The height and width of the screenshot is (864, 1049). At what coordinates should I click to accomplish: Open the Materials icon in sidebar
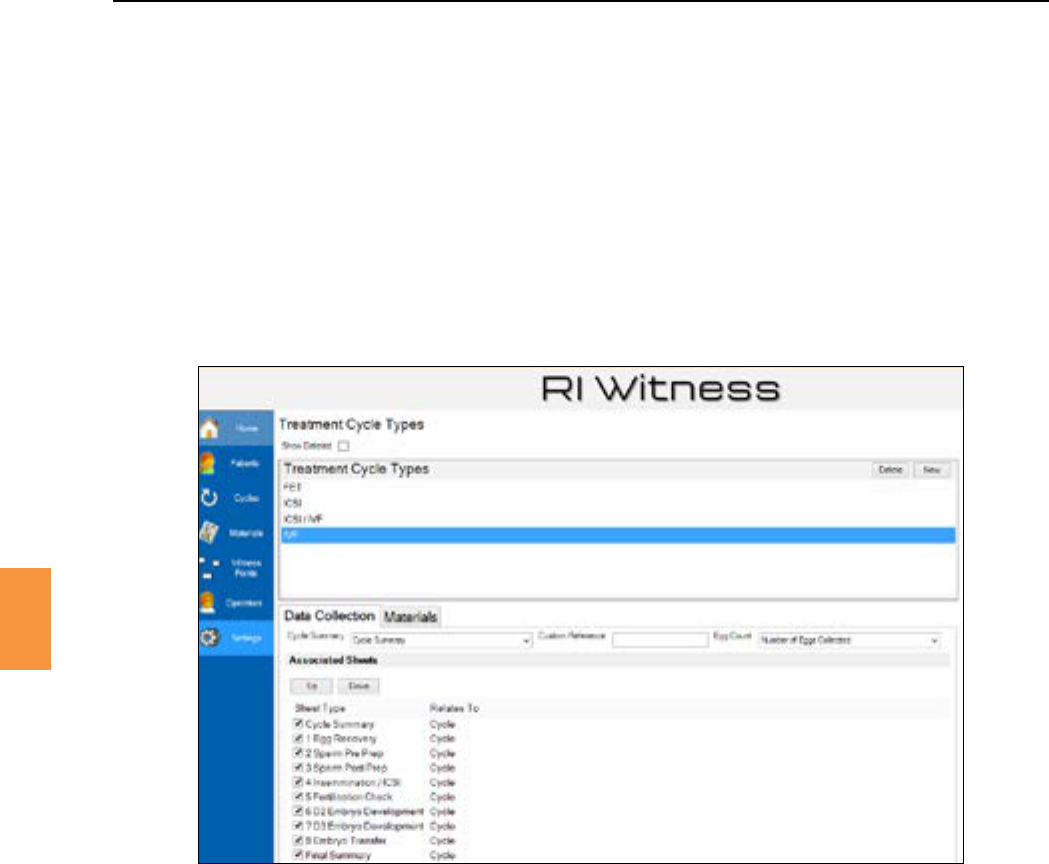click(209, 533)
